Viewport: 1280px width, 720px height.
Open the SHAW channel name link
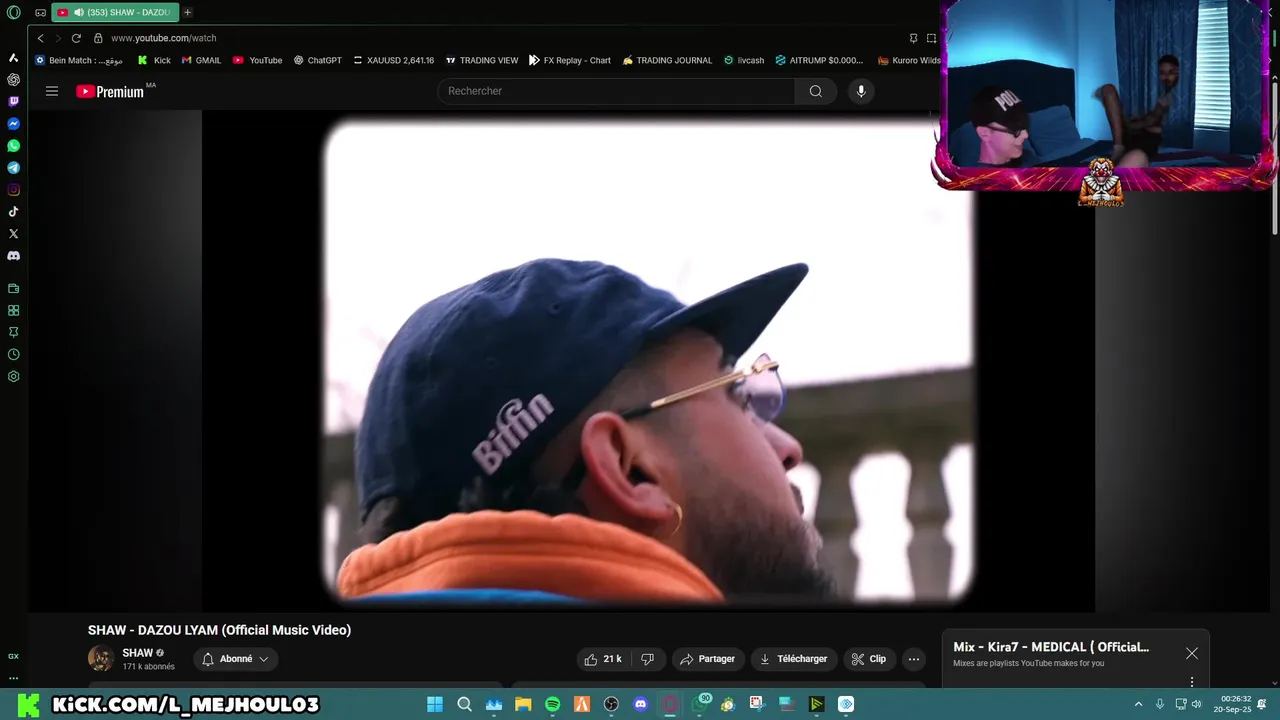138,653
